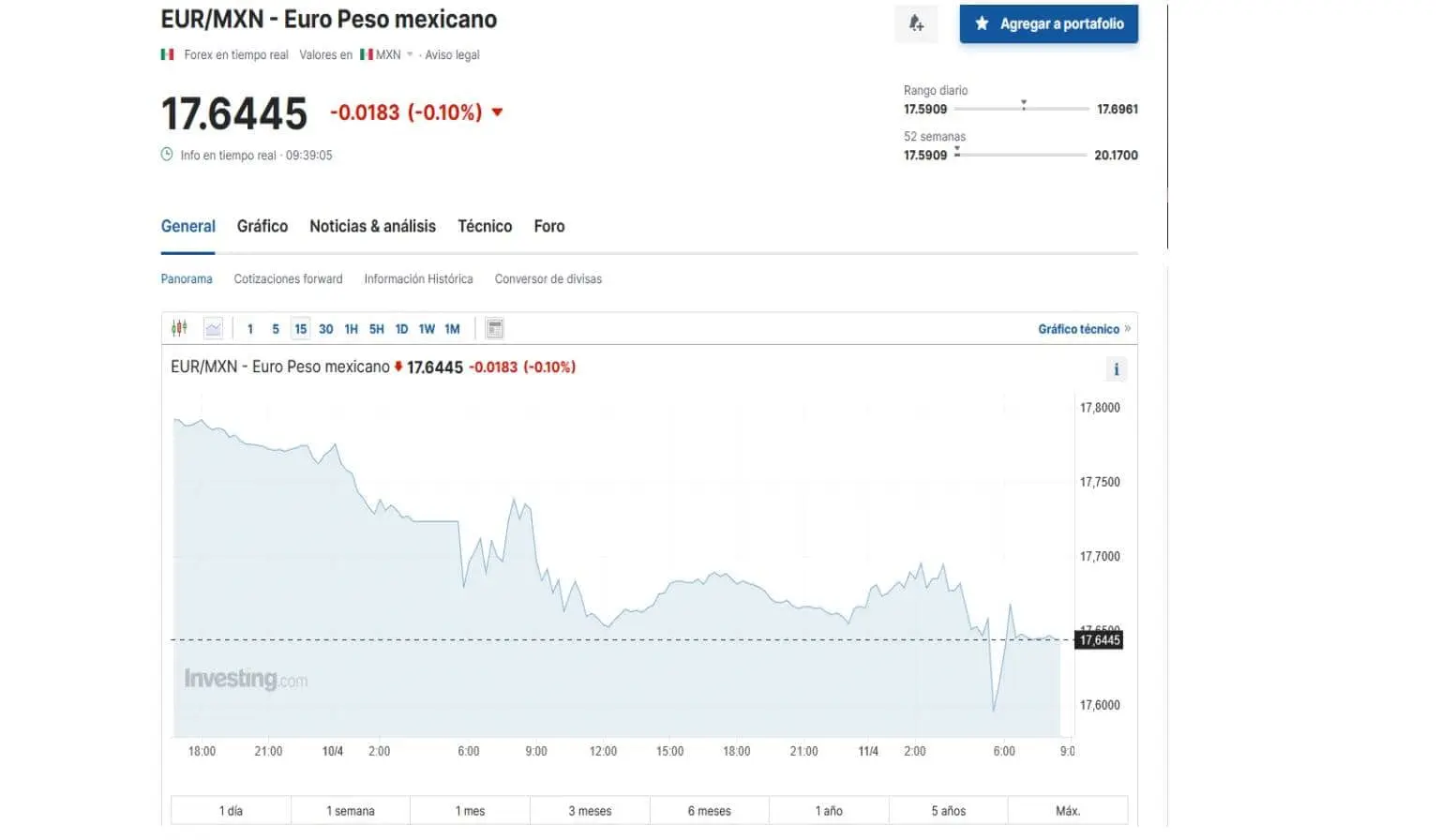This screenshot has width=1441, height=840.
Task: Select the area chart type icon
Action: pyautogui.click(x=214, y=328)
